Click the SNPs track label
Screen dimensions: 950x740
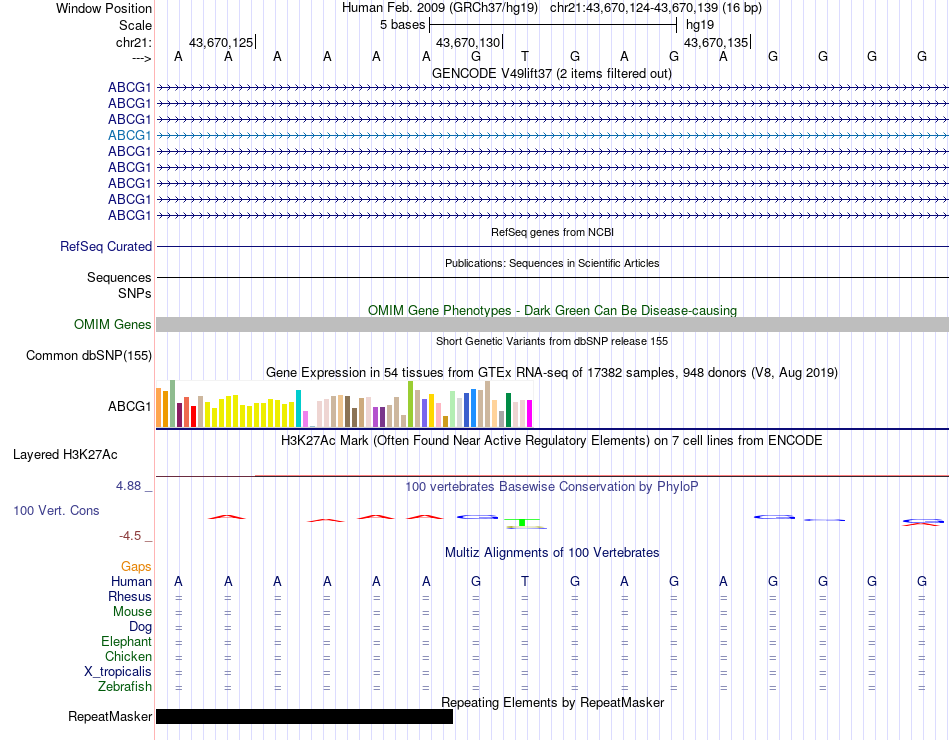pos(135,293)
